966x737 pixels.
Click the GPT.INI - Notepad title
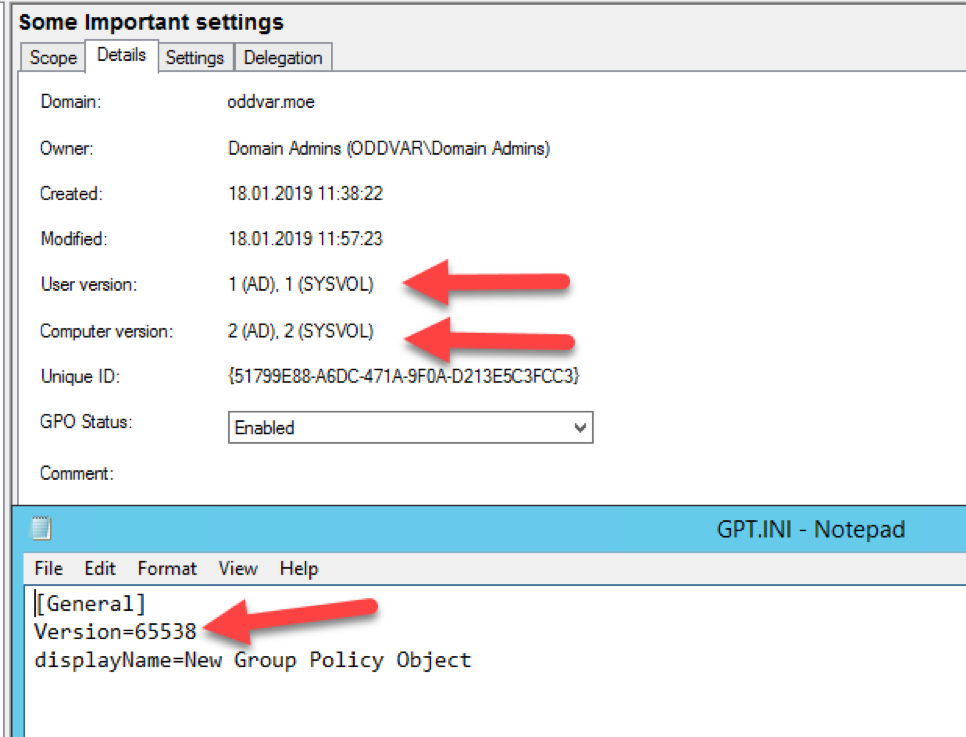811,529
